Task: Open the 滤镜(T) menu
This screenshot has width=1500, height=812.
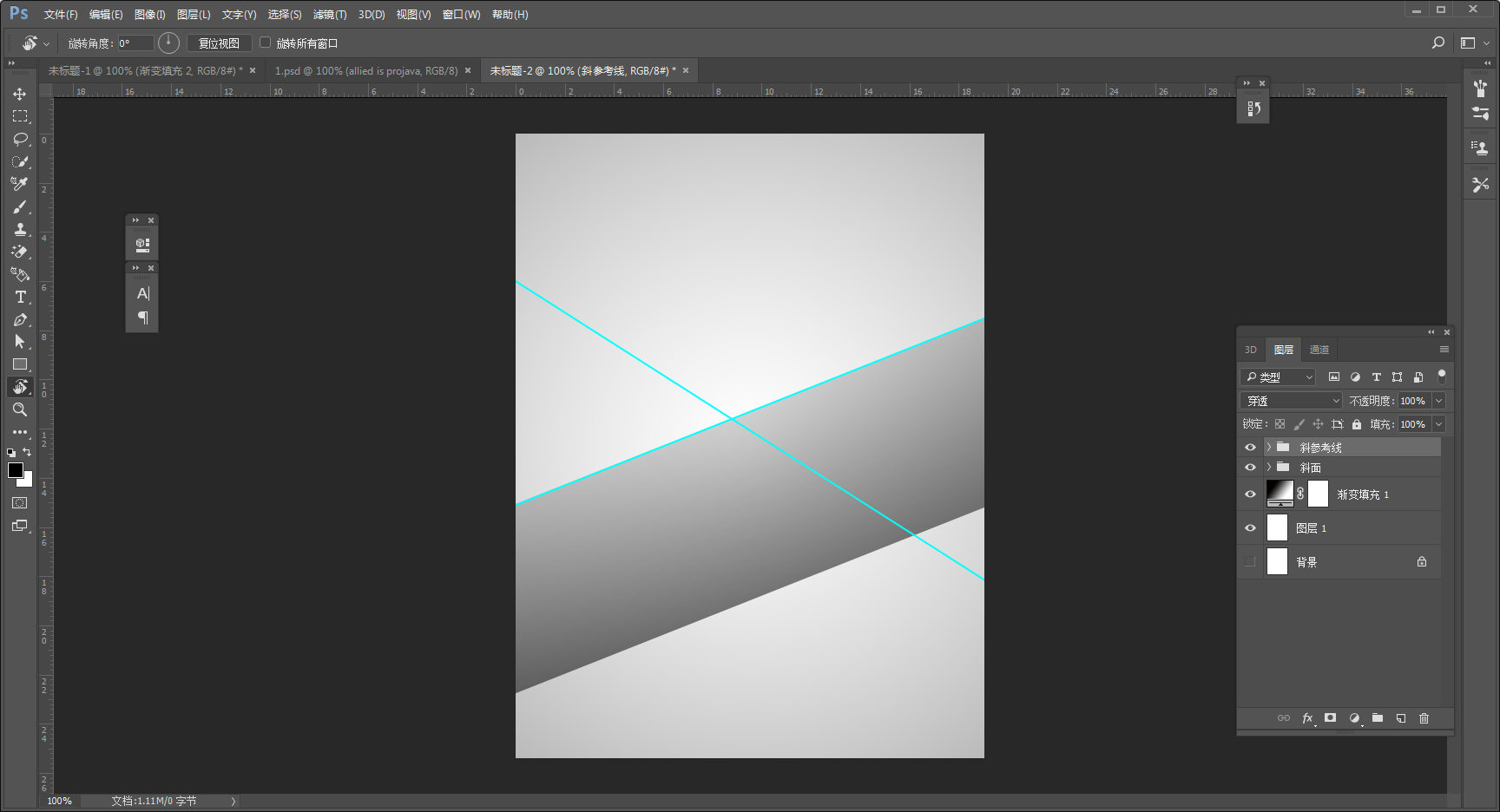Action: pos(330,15)
